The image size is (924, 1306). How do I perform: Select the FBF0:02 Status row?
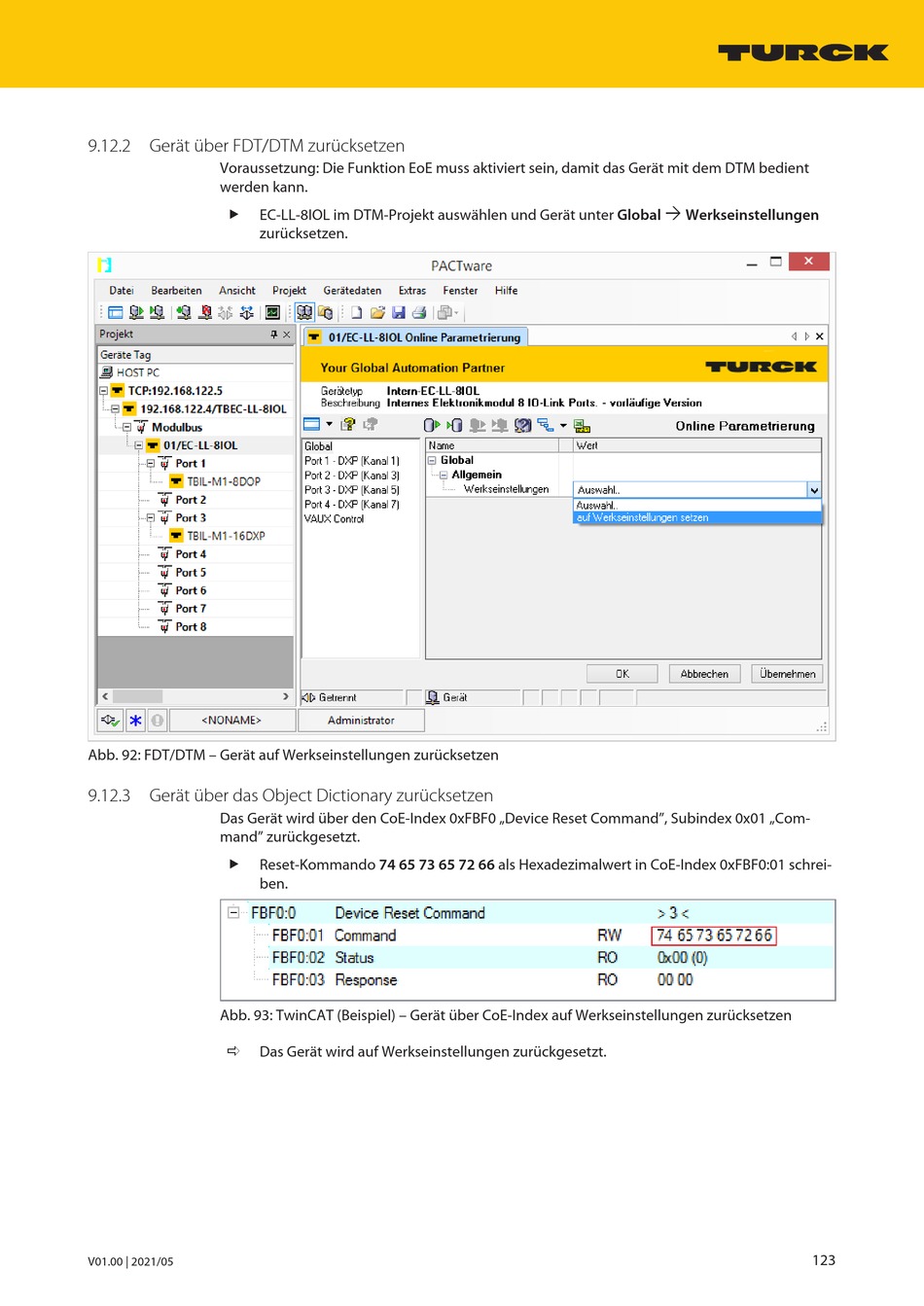click(528, 958)
